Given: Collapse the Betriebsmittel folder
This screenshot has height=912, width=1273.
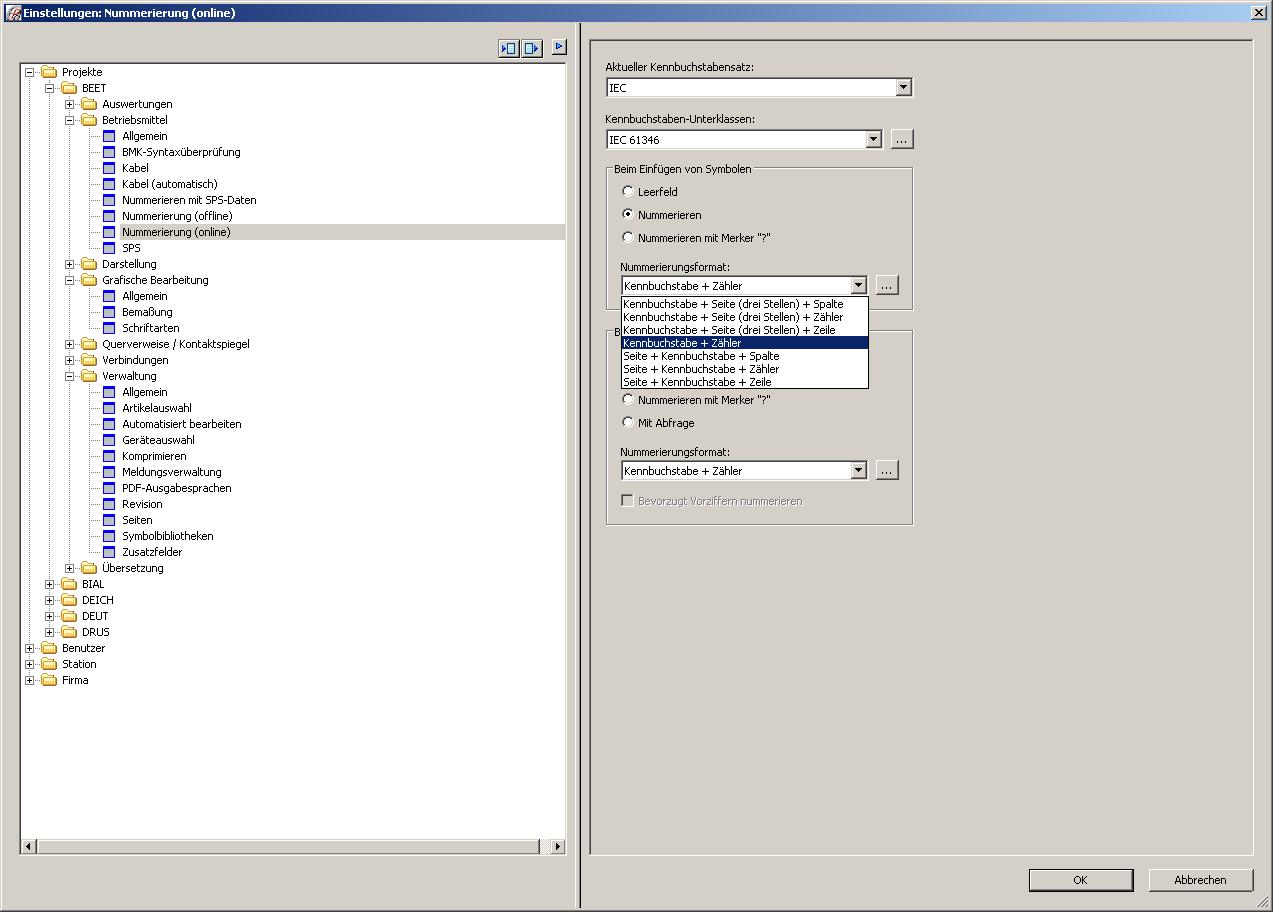Looking at the screenshot, I should coord(70,120).
